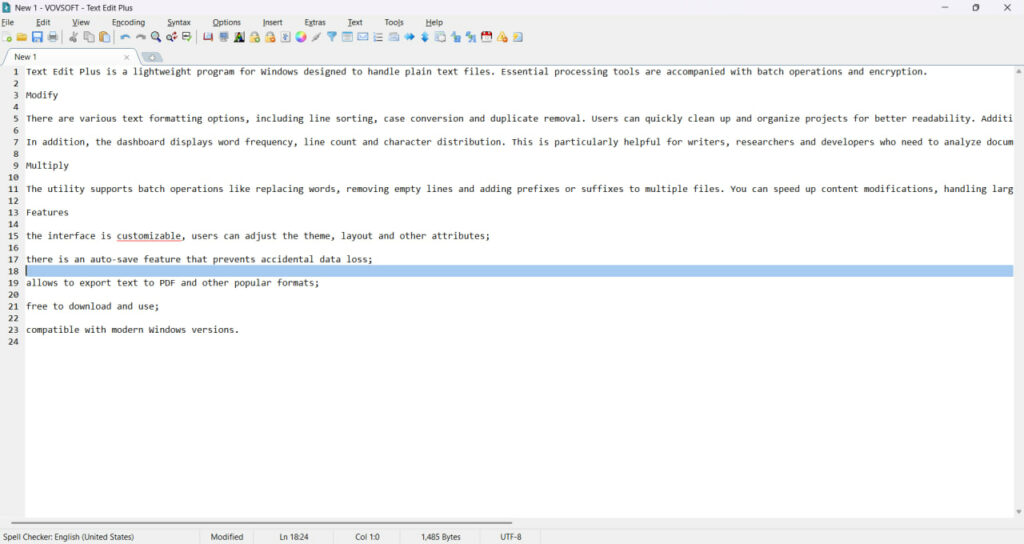Image resolution: width=1024 pixels, height=544 pixels.
Task: Click the UTF-8 encoding status entry
Action: click(511, 537)
